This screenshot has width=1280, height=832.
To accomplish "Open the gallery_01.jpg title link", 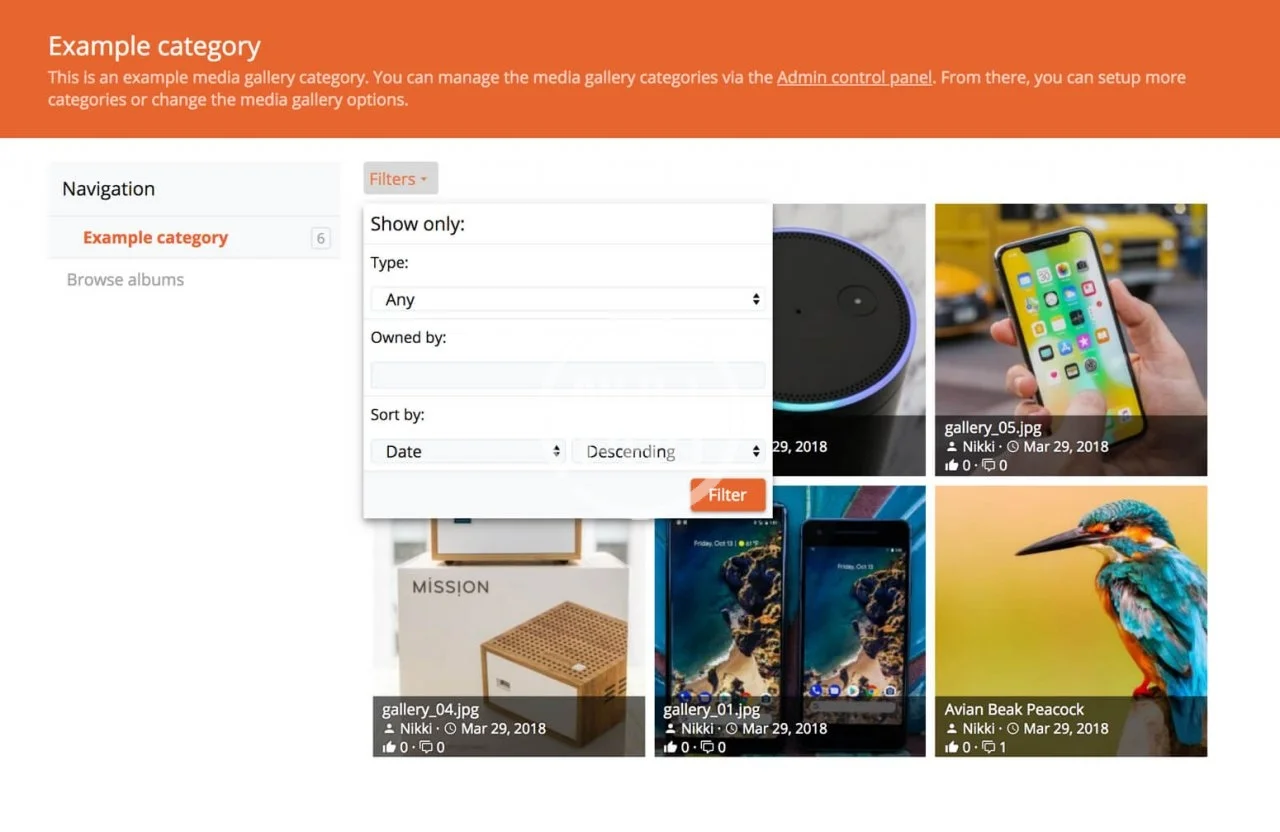I will tap(711, 710).
